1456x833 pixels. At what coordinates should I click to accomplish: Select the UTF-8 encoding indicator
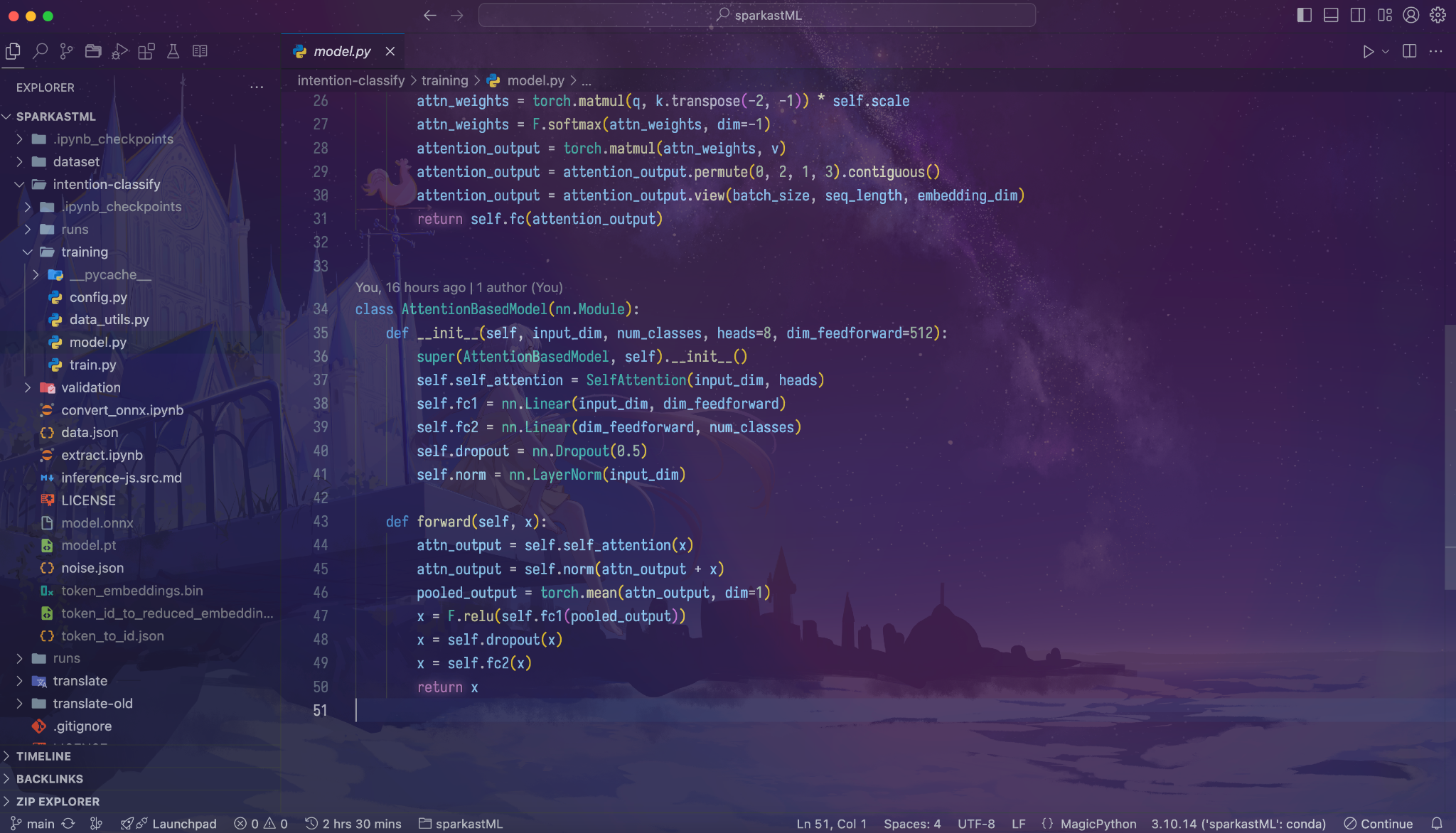976,823
